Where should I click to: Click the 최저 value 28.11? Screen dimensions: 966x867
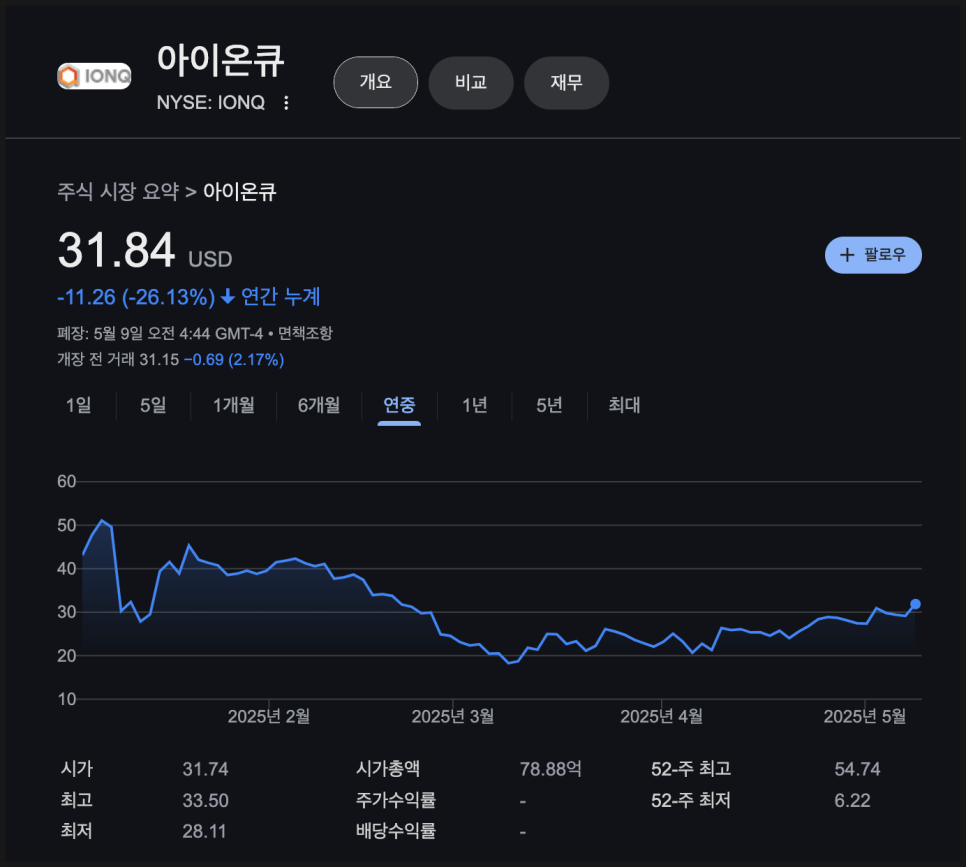[x=204, y=831]
